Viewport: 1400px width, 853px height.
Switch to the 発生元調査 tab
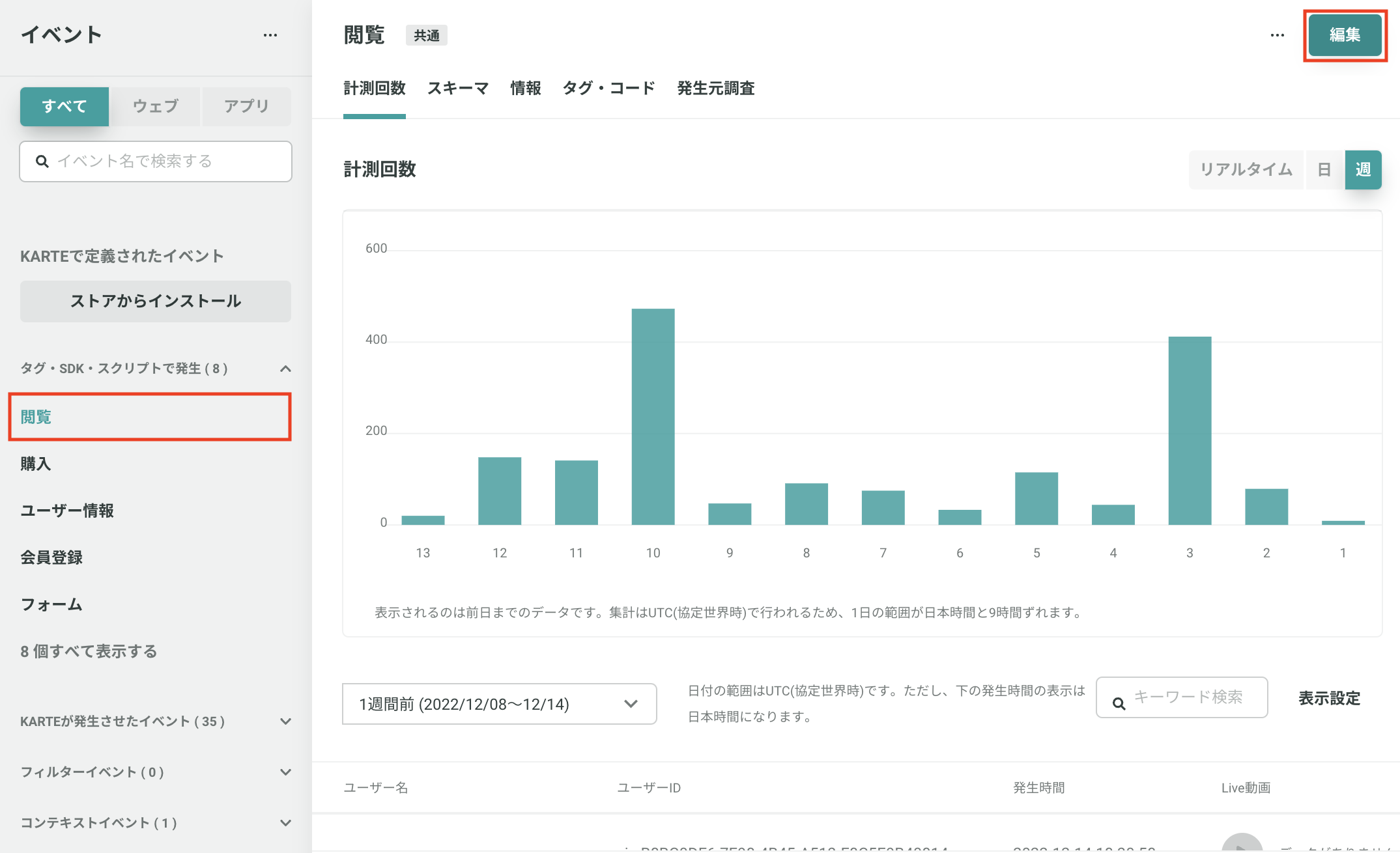click(x=716, y=89)
